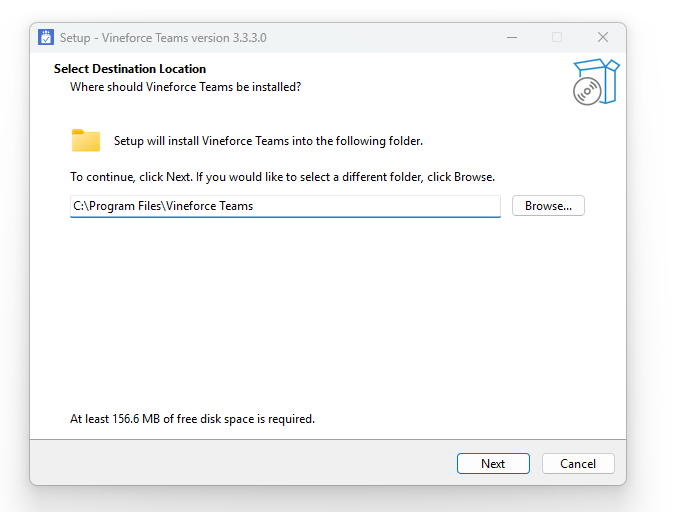
Task: Click the disabled maximize button
Action: [x=557, y=37]
